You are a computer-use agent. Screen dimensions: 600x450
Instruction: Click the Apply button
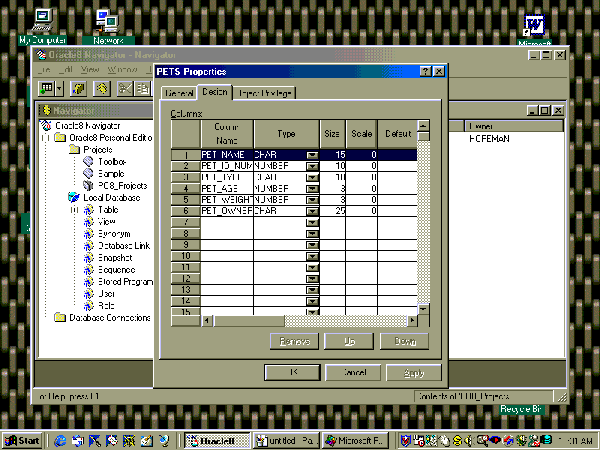pyautogui.click(x=414, y=372)
